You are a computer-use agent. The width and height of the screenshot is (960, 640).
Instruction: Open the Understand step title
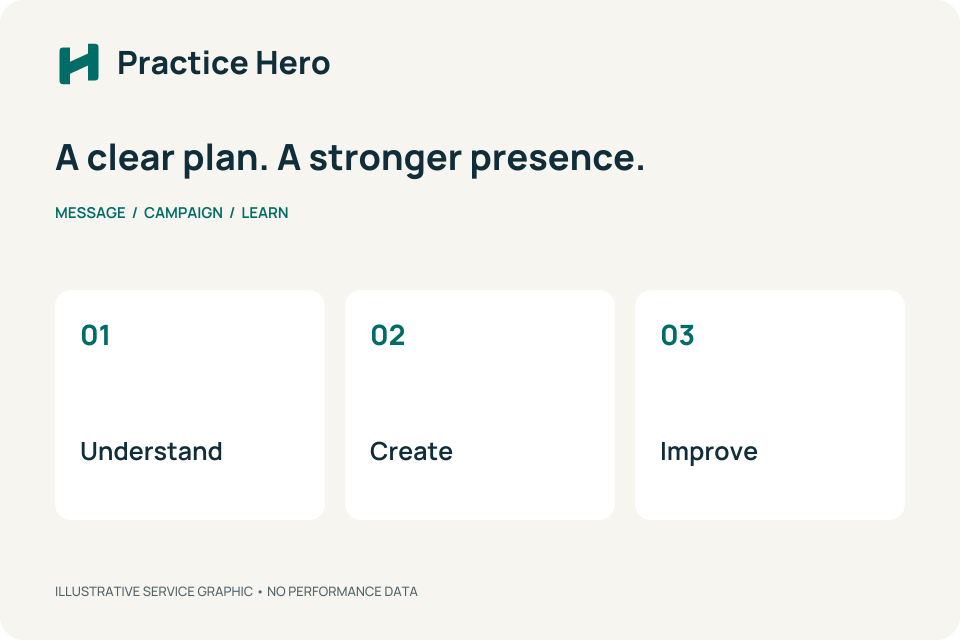(151, 451)
